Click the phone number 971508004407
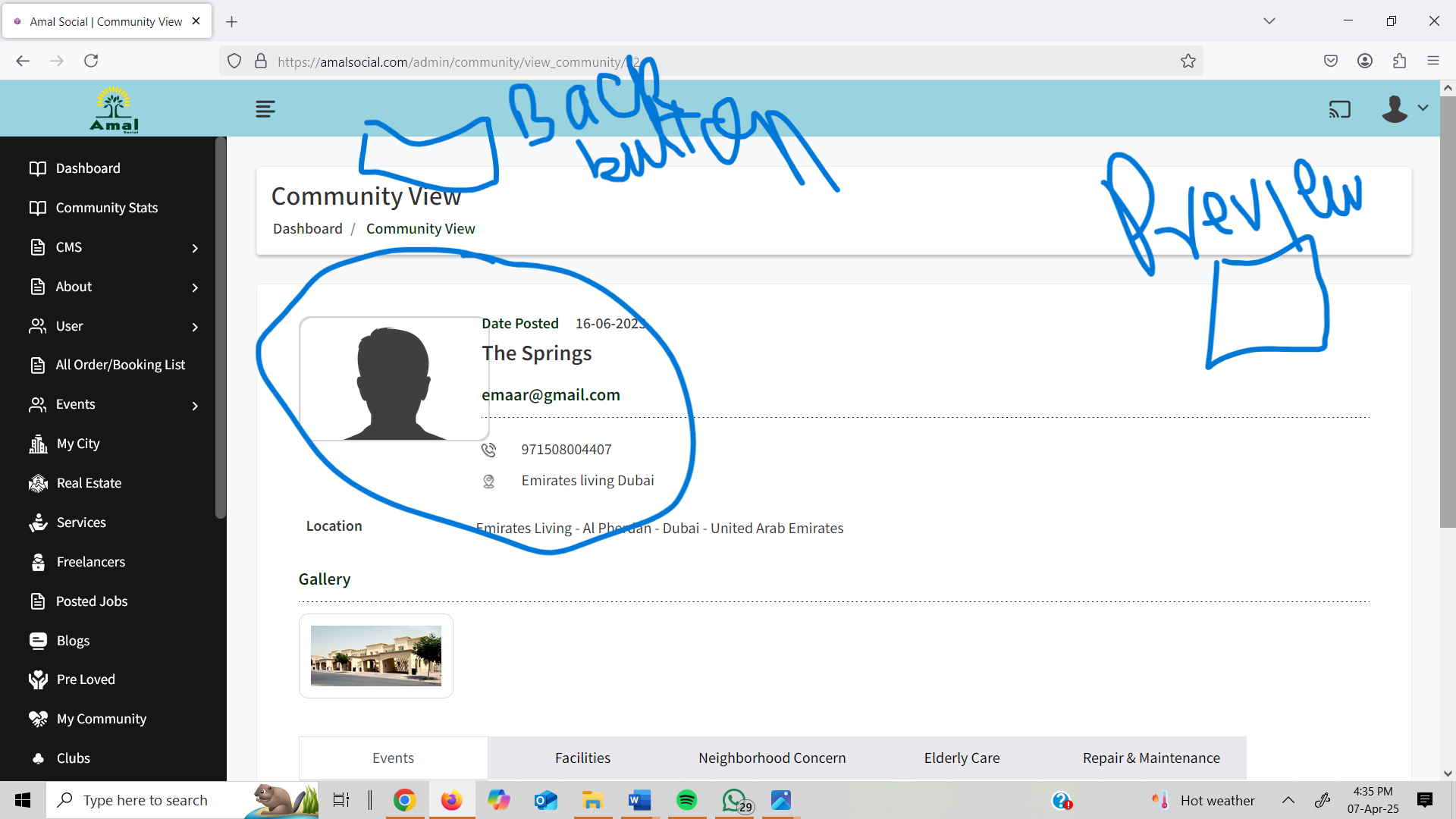The height and width of the screenshot is (819, 1456). click(566, 450)
